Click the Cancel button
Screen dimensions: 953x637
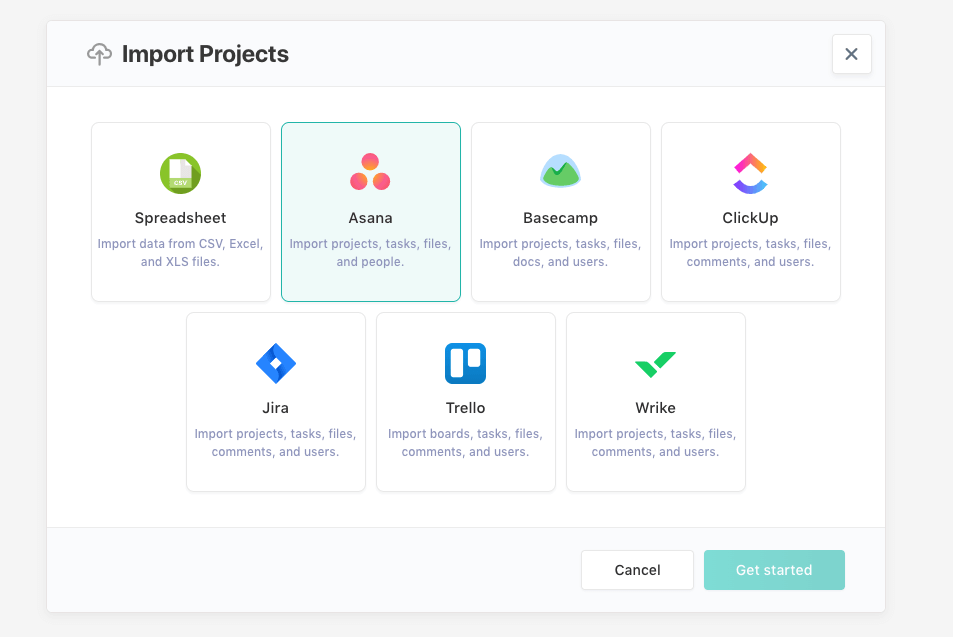637,569
